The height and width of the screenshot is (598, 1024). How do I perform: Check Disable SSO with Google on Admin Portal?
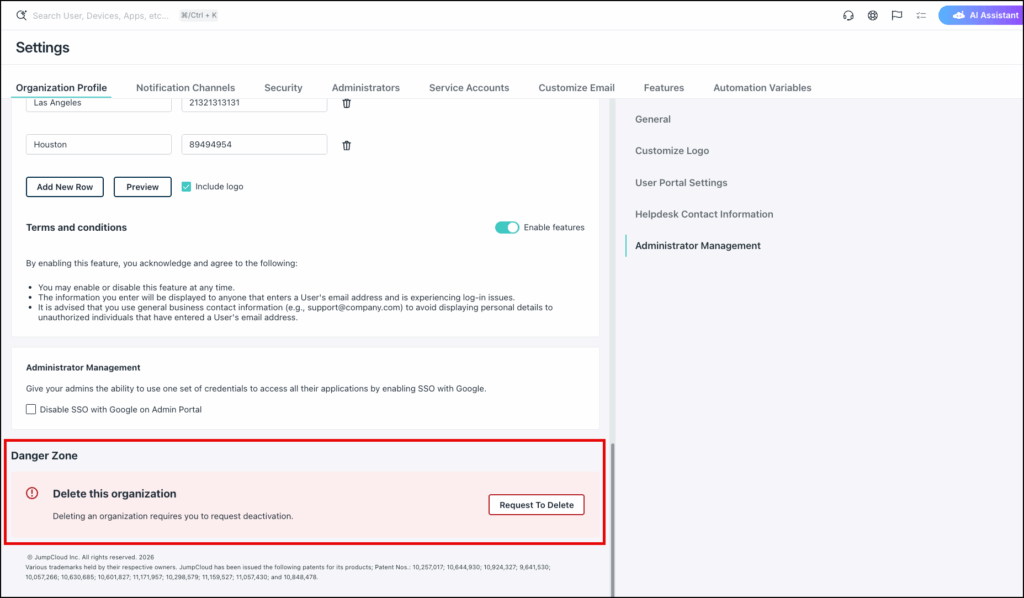(x=31, y=409)
